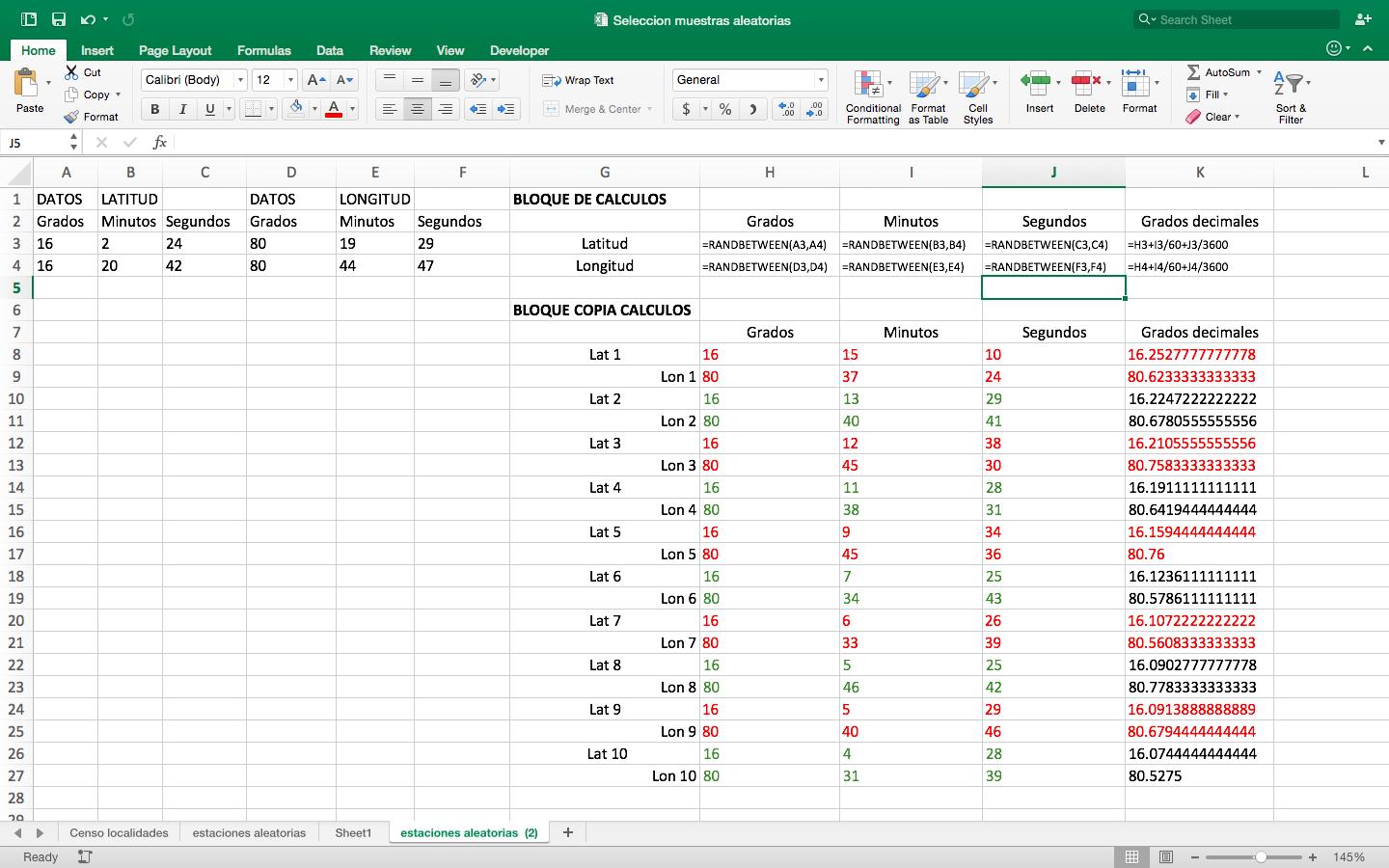Click the Undo arrow icon

click(88, 19)
